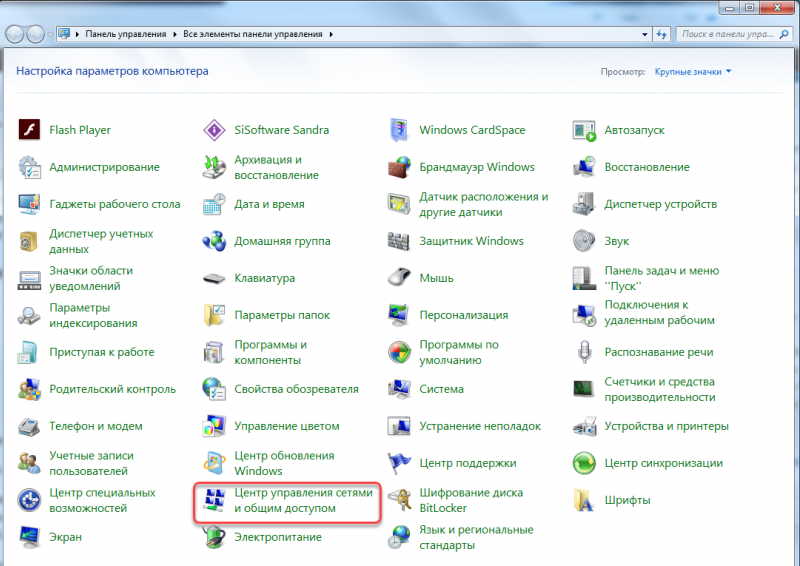Open the Шрифты icon

pos(584,500)
